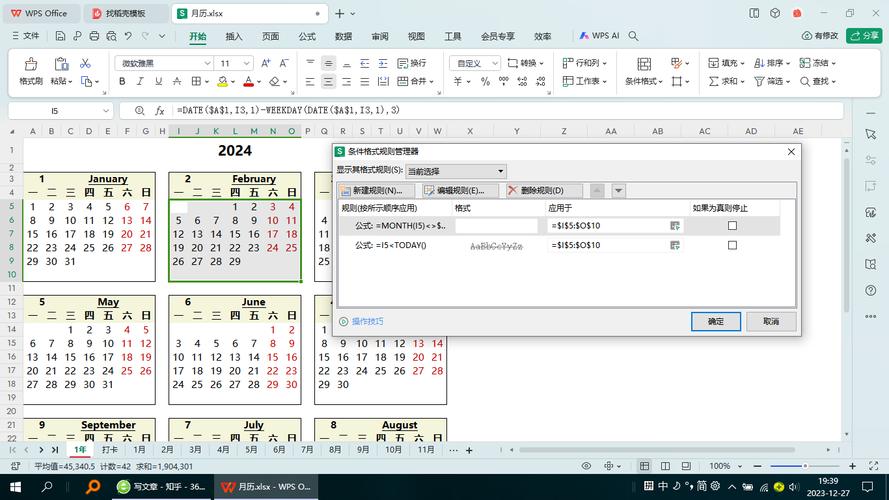Image resolution: width=889 pixels, height=500 pixels.
Task: Click the Paste clipboard icon
Action: coord(61,63)
